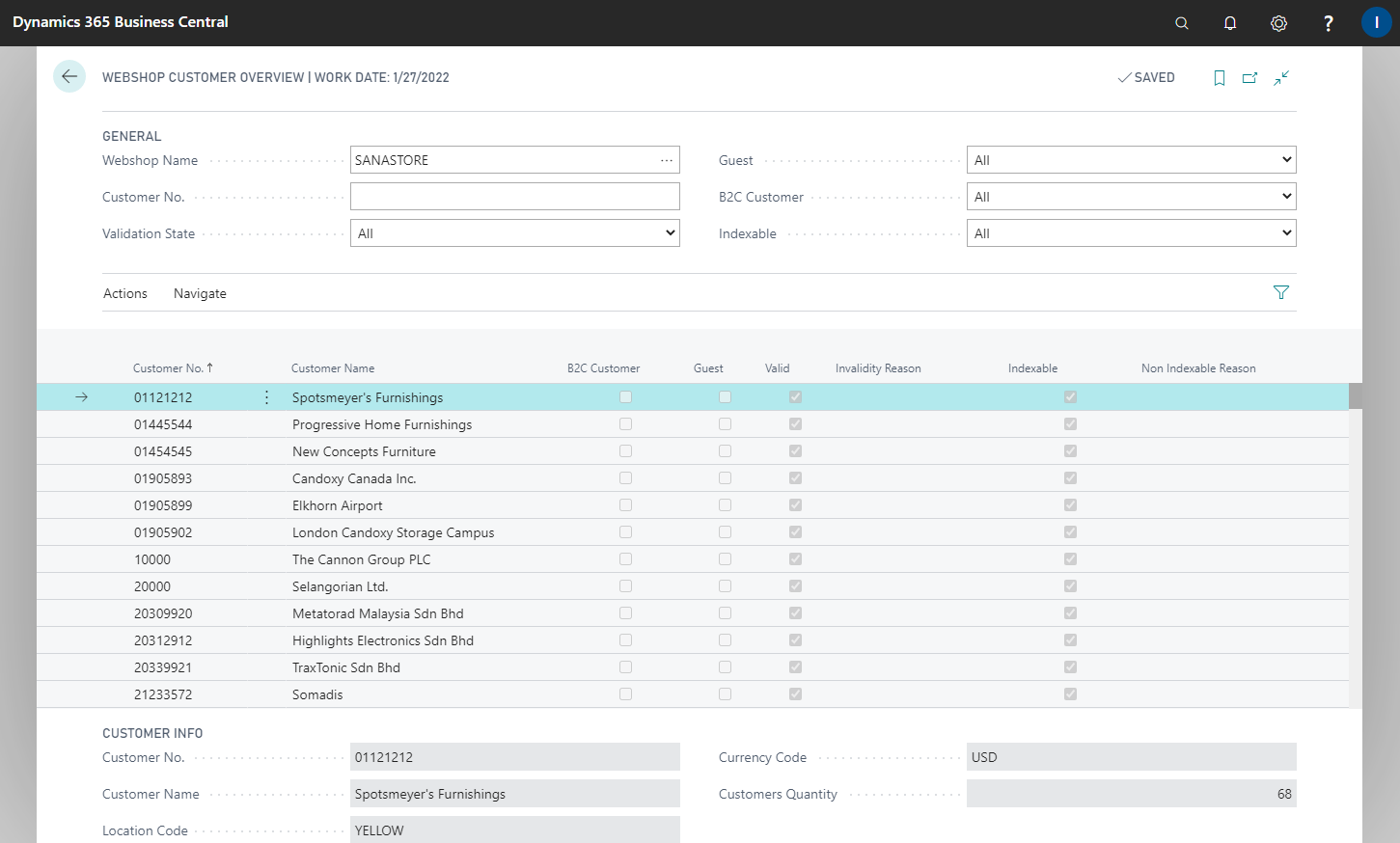Screen dimensions: 1400x843
Task: Click the Customers Quantity value 68
Action: coord(1131,794)
